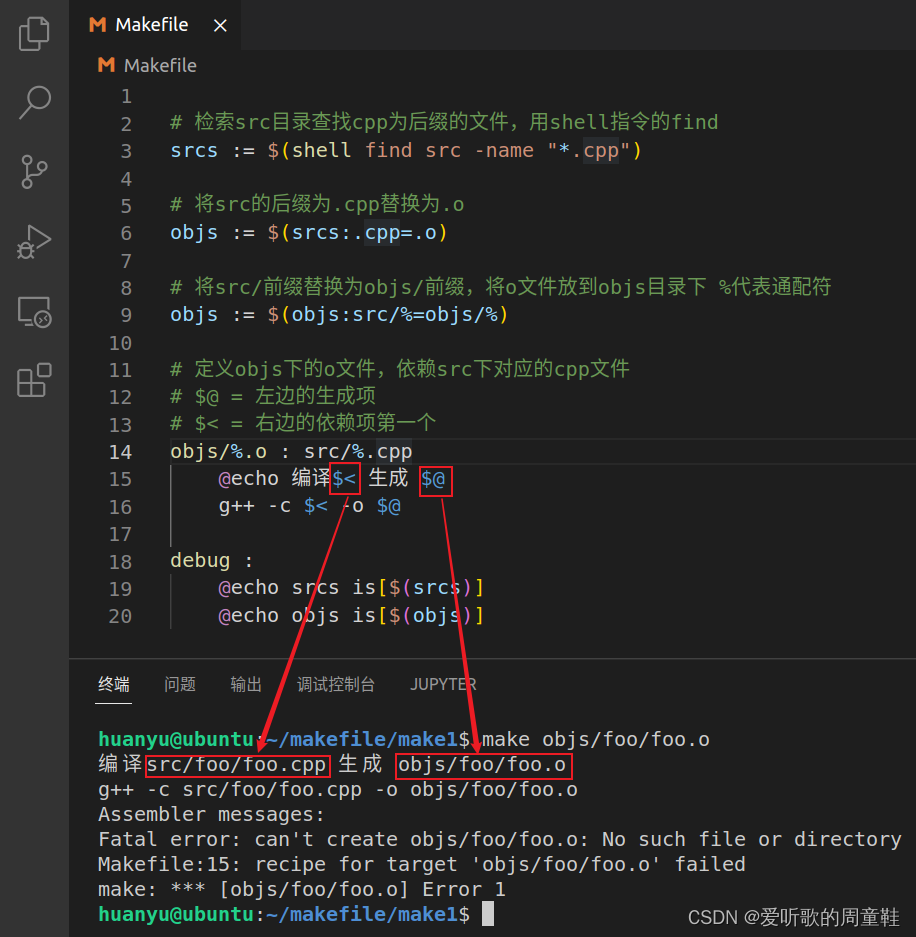Click the '@echo srcs is[$(srcs)]' line
Screen dimensions: 916x937
pyautogui.click(x=351, y=588)
